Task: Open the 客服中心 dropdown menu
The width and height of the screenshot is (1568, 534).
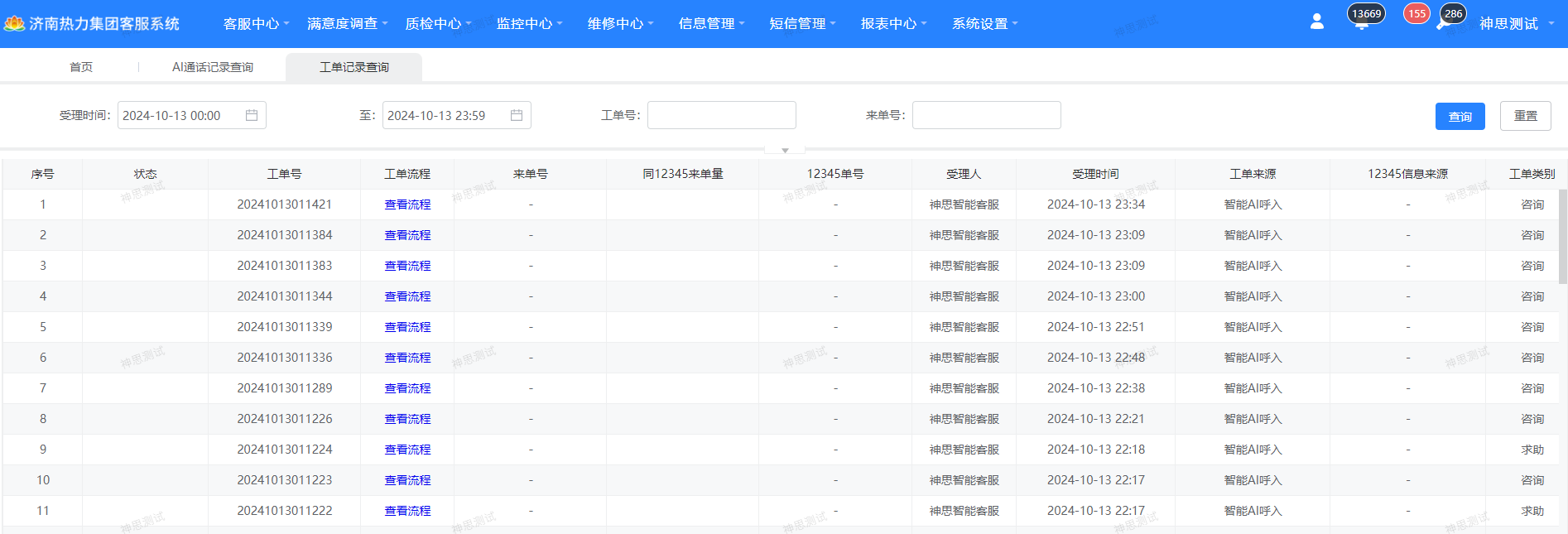Action: (x=256, y=24)
